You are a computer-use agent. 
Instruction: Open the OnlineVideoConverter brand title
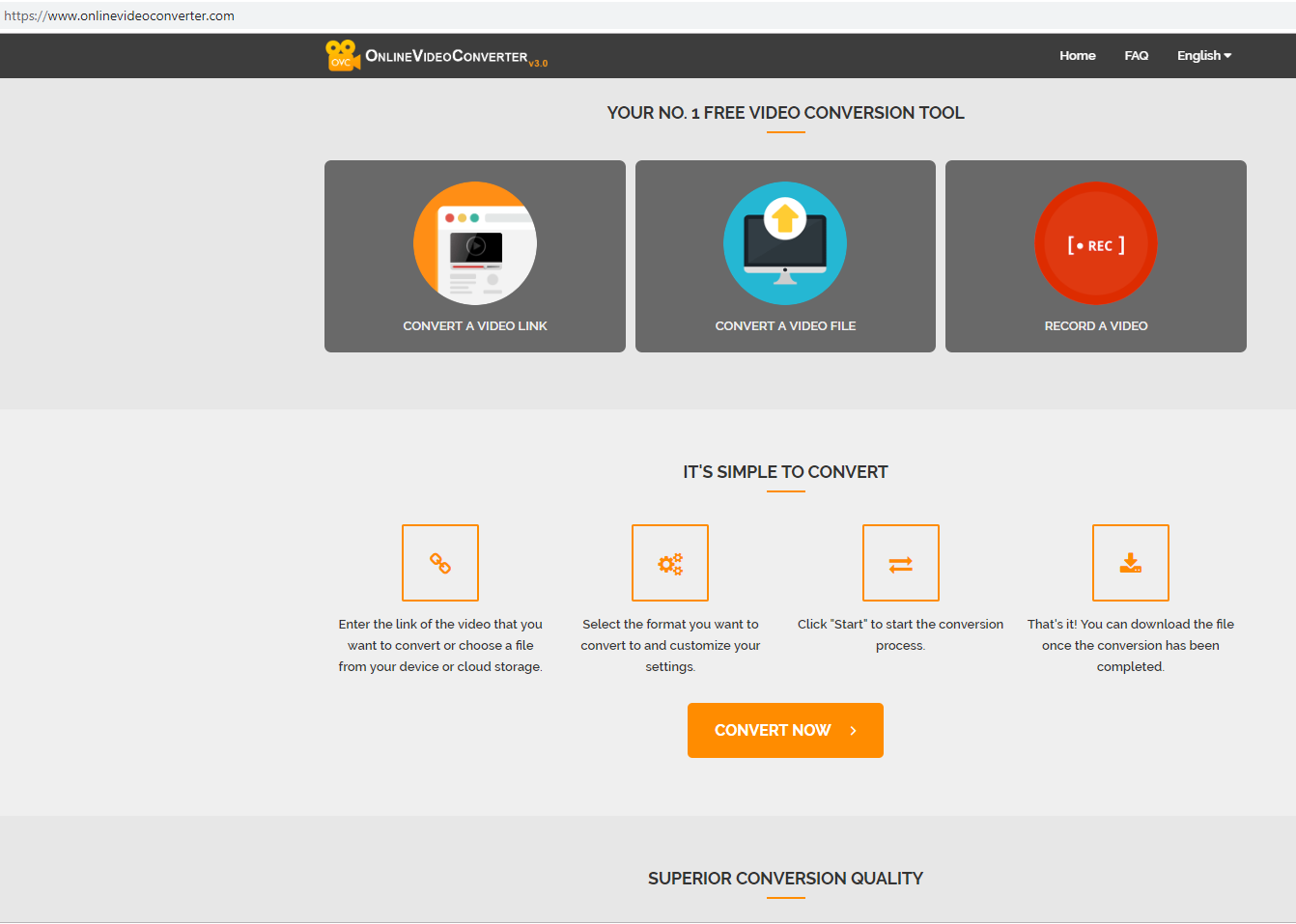[x=446, y=56]
